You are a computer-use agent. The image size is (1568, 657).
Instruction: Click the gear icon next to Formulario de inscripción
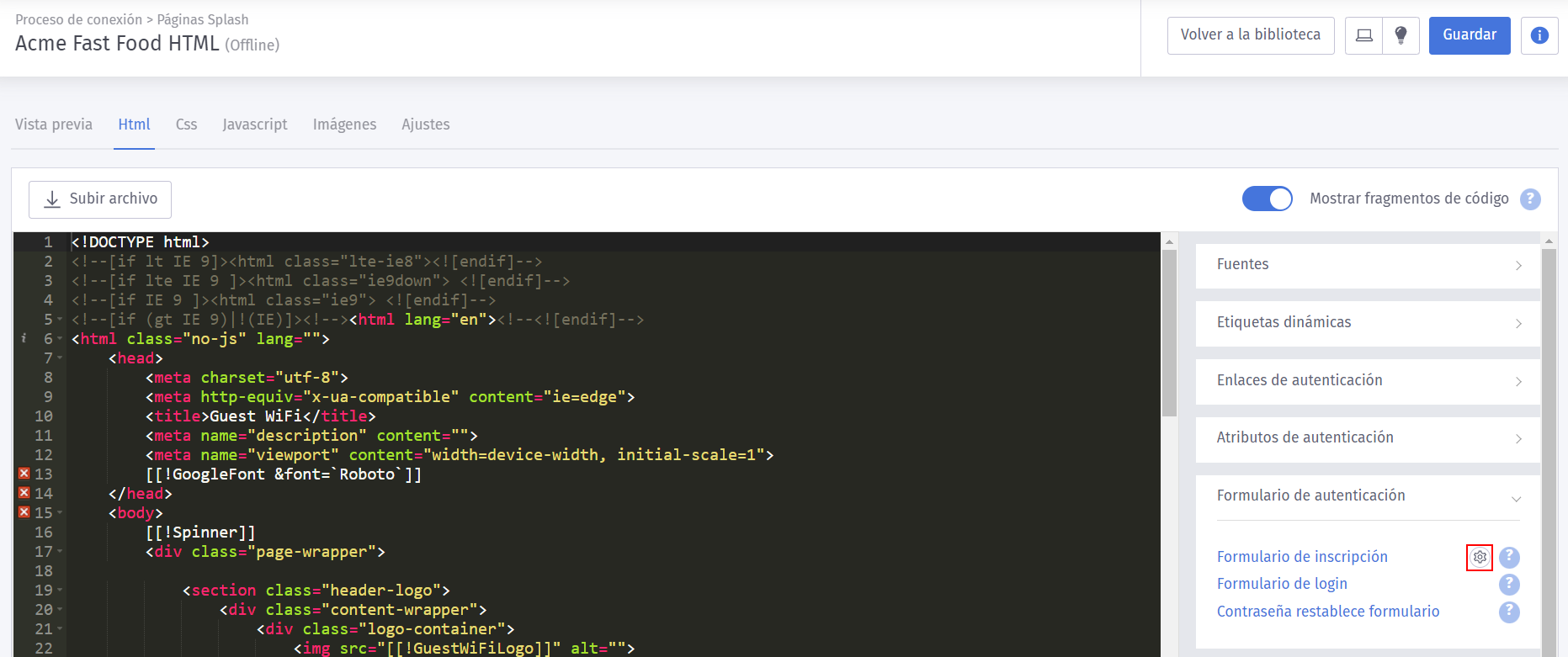(x=1480, y=557)
